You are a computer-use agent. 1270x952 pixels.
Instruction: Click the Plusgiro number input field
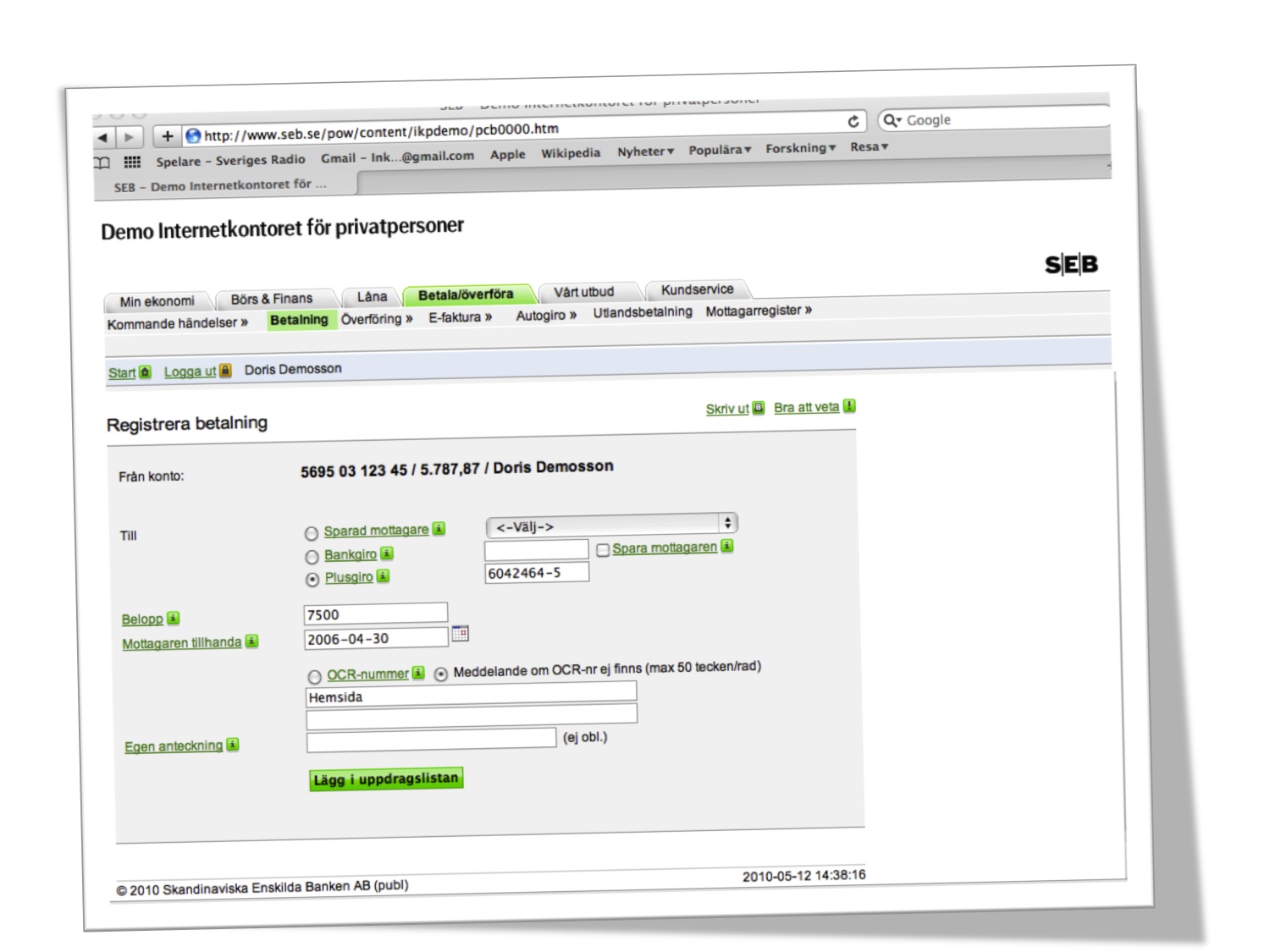pyautogui.click(x=537, y=573)
